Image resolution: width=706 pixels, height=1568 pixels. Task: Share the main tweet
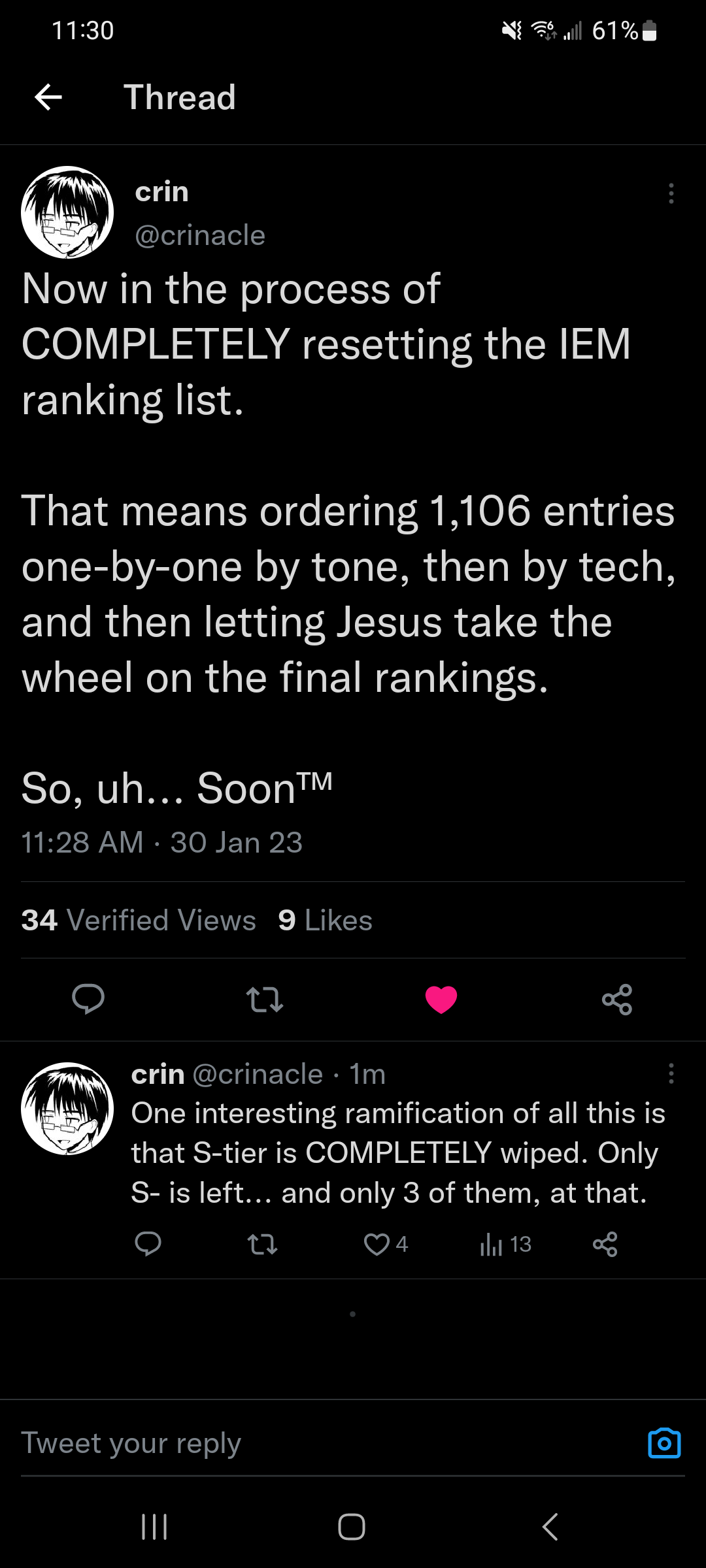tap(617, 1000)
